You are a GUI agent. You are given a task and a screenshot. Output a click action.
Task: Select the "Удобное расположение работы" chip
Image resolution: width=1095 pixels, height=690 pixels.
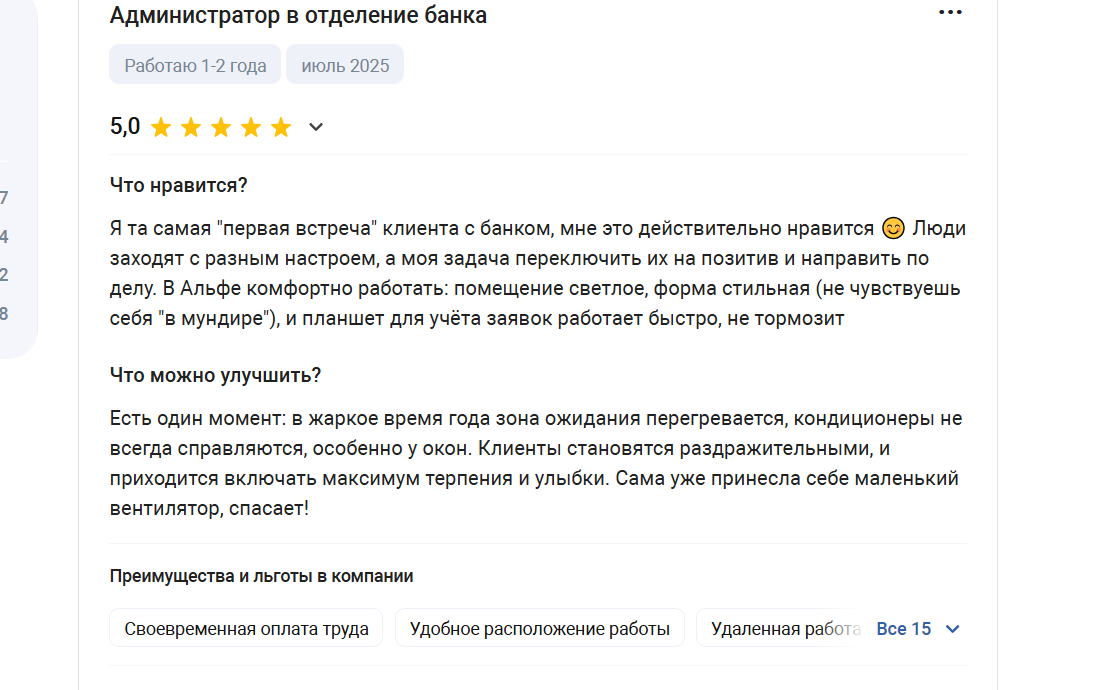click(x=540, y=629)
